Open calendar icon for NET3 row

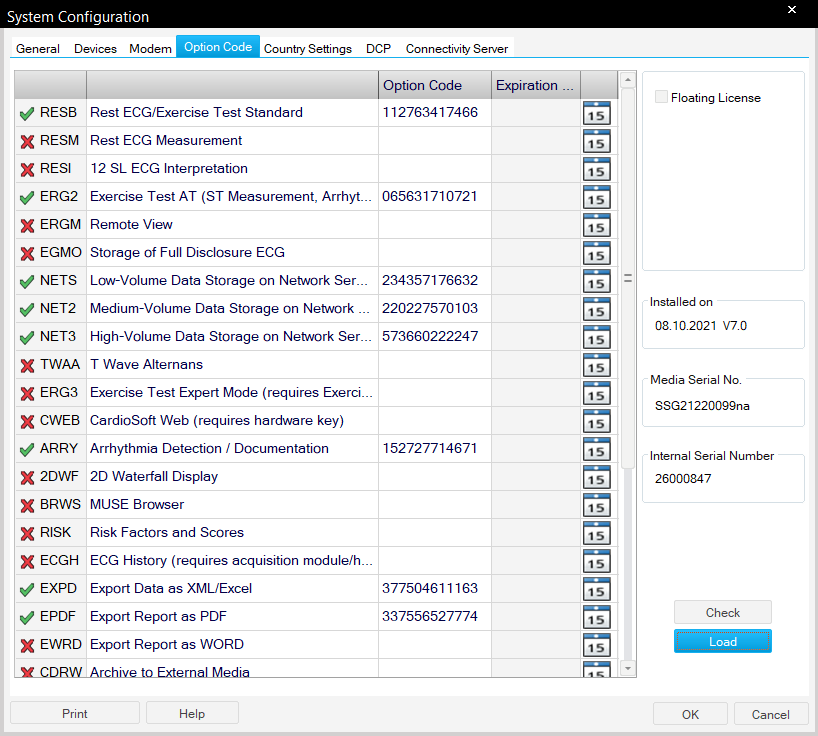[x=596, y=337]
